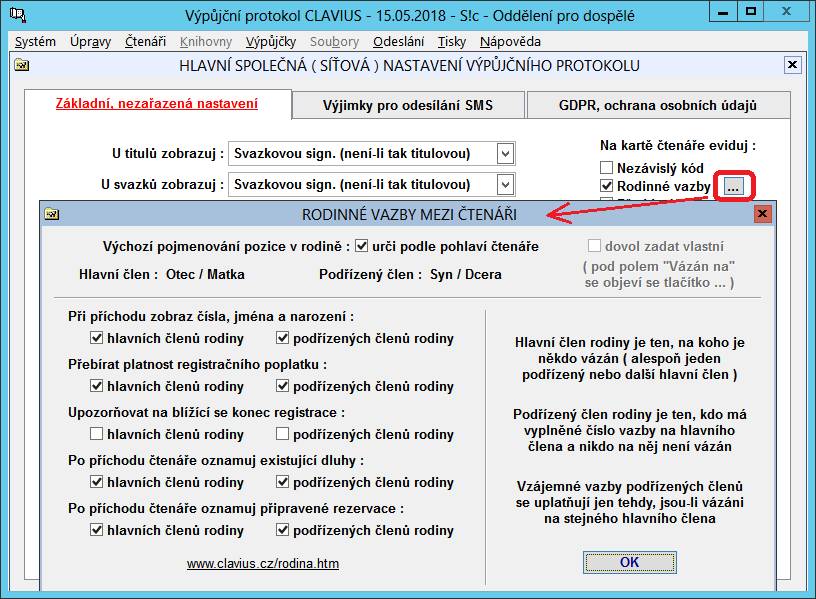The width and height of the screenshot is (816, 599).
Task: Minimize the Výpůjční protokol CLAVIUS window
Action: tap(723, 12)
